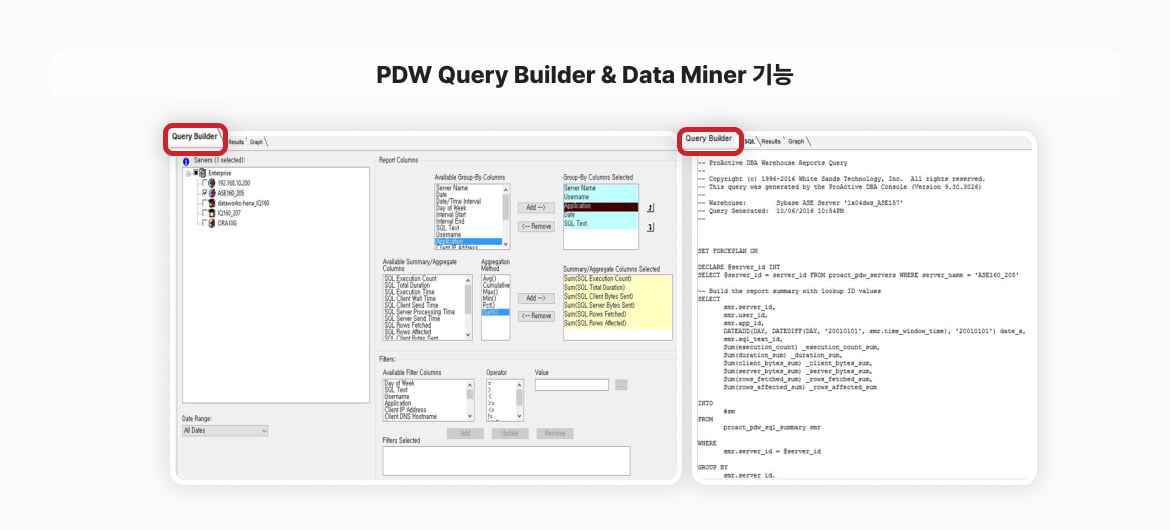Select Date/Time Interval in Available Group-By Columns
Image resolution: width=1170 pixels, height=530 pixels.
click(x=458, y=202)
